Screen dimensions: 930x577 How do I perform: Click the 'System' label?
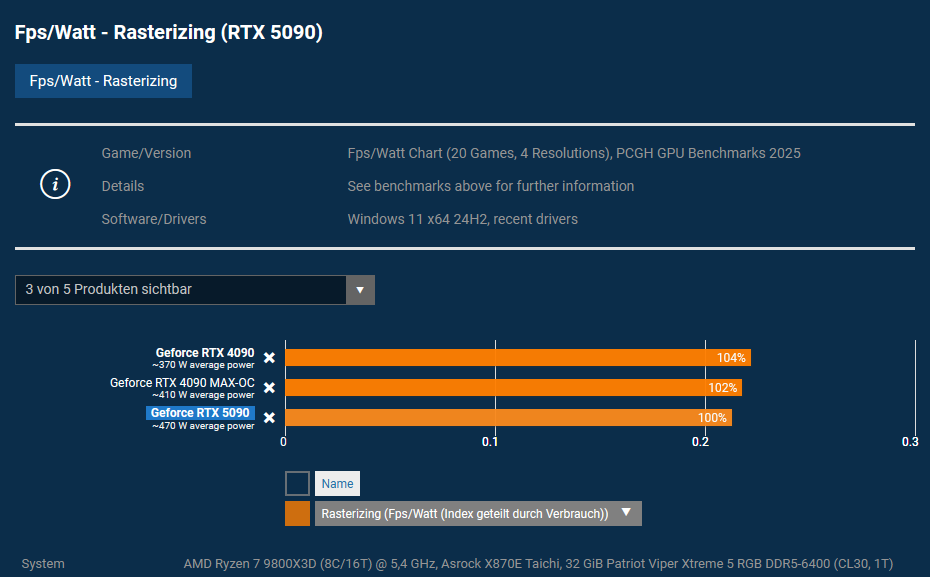[x=43, y=563]
